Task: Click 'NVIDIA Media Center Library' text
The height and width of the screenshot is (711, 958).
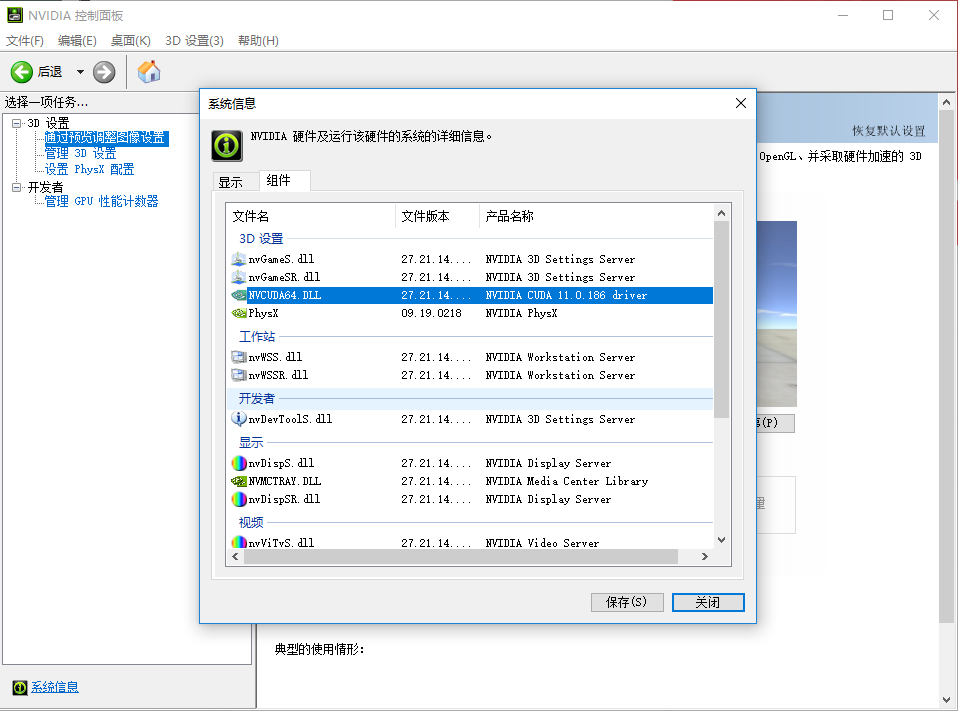Action: click(566, 481)
